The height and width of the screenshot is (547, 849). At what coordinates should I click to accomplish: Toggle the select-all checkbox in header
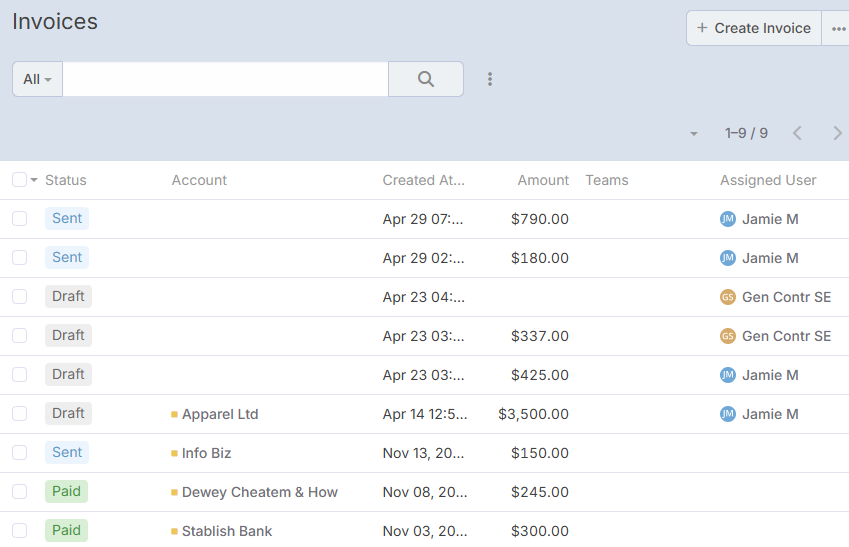point(19,180)
